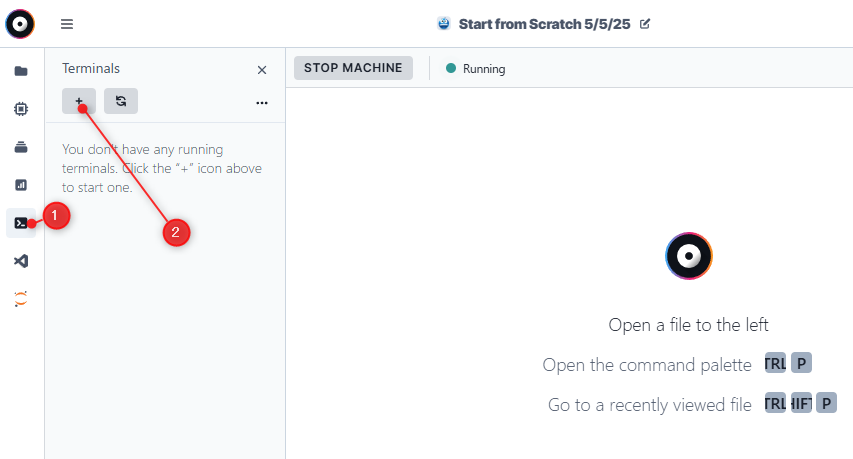Click the notebook title Start from Scratch 5/5/25
Viewport: 853px width, 459px height.
click(544, 24)
